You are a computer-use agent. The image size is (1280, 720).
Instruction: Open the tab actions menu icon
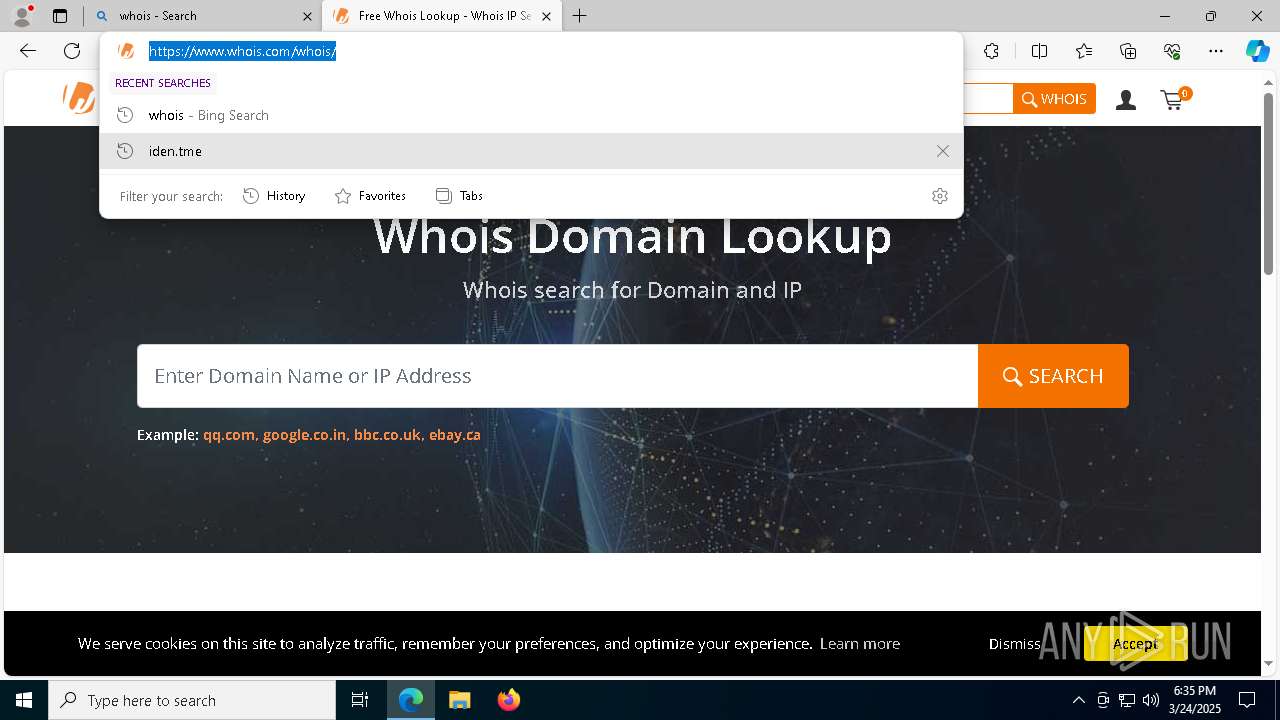tap(60, 16)
